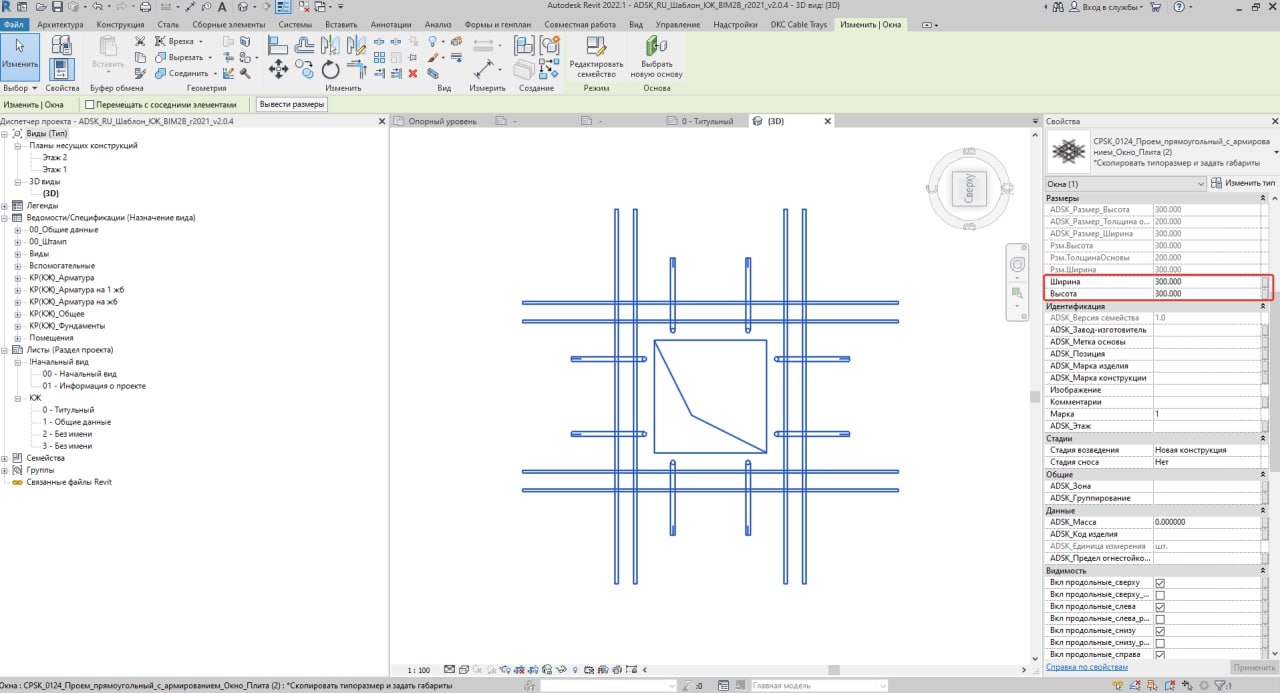
Task: Toggle Вкл продольные_слева checkbox
Action: (1160, 607)
